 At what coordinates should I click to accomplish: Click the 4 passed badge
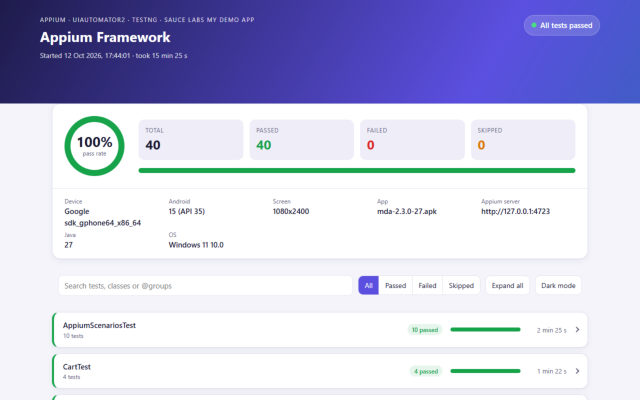coord(426,371)
